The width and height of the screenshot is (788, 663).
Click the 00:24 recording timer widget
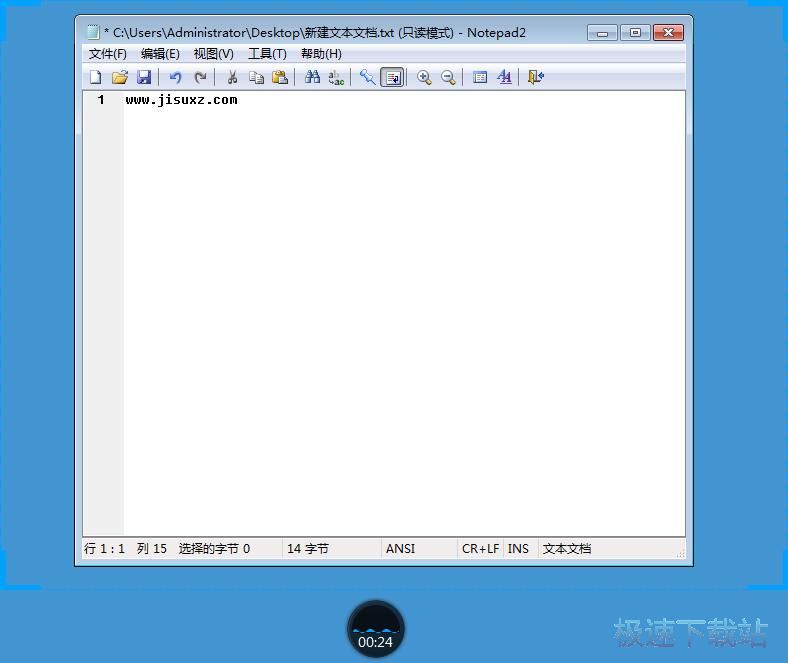[x=375, y=629]
